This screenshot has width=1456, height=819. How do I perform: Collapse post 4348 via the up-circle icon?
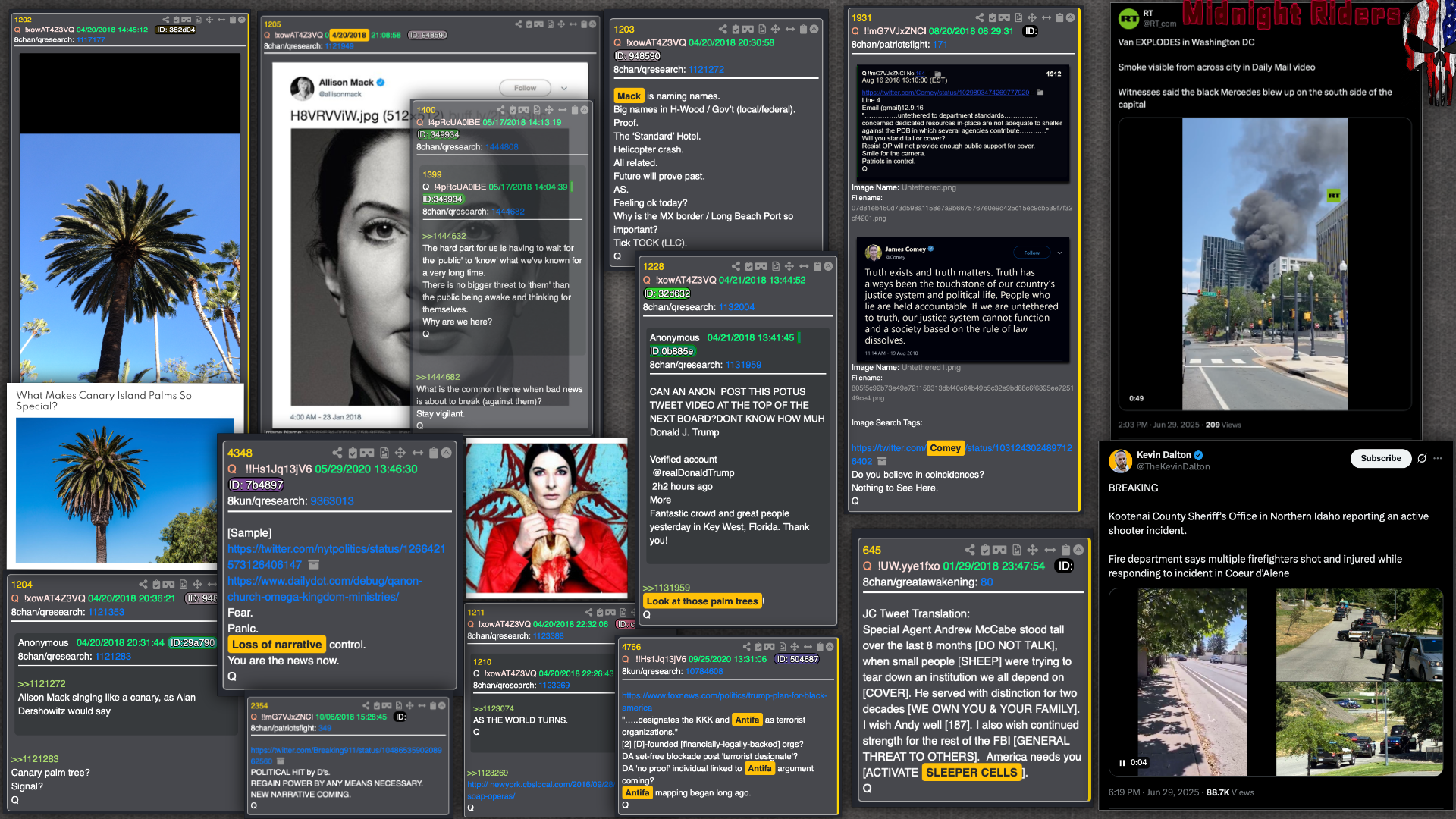[x=447, y=453]
